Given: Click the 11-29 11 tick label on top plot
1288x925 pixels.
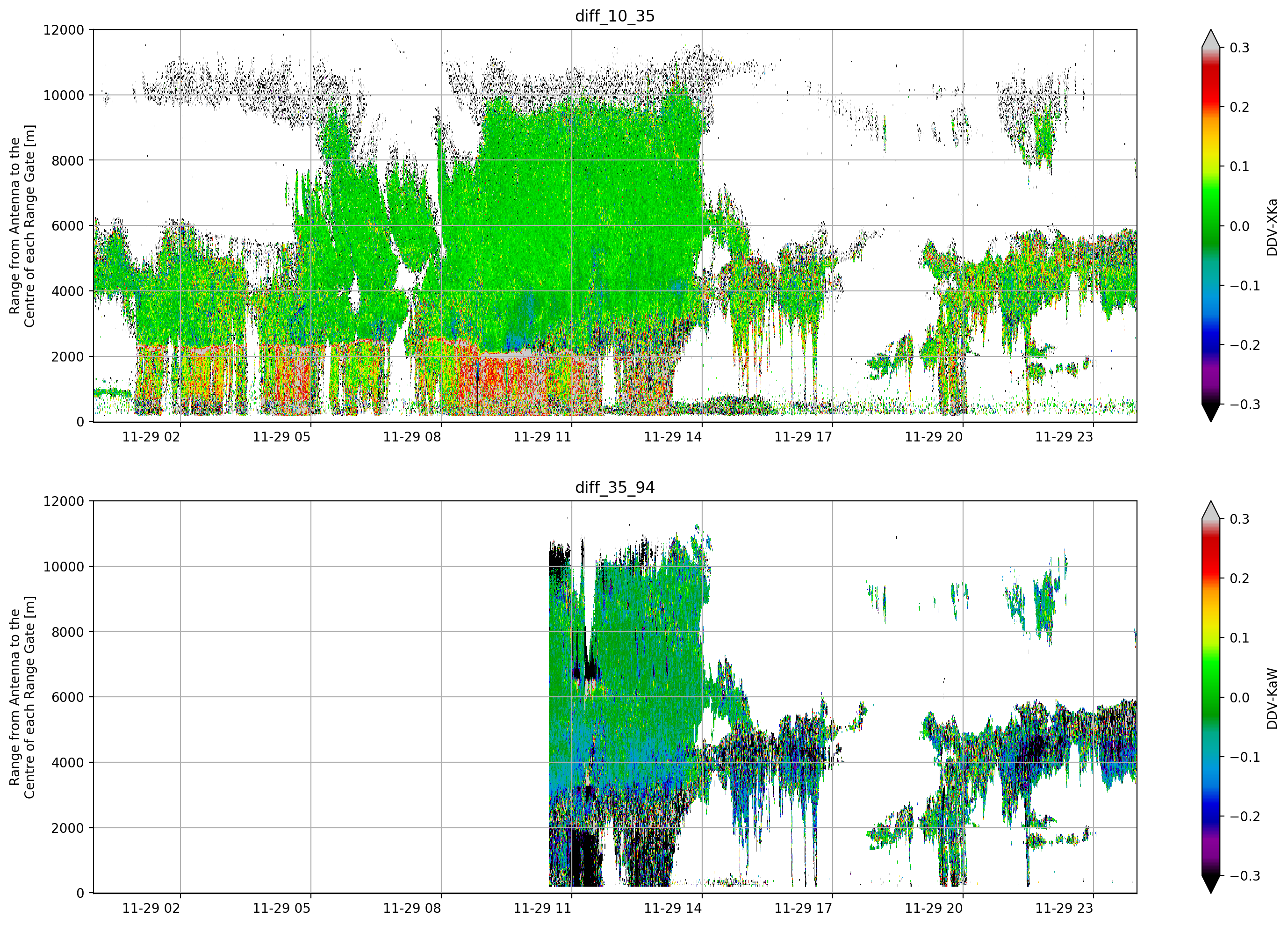Looking at the screenshot, I should point(542,437).
